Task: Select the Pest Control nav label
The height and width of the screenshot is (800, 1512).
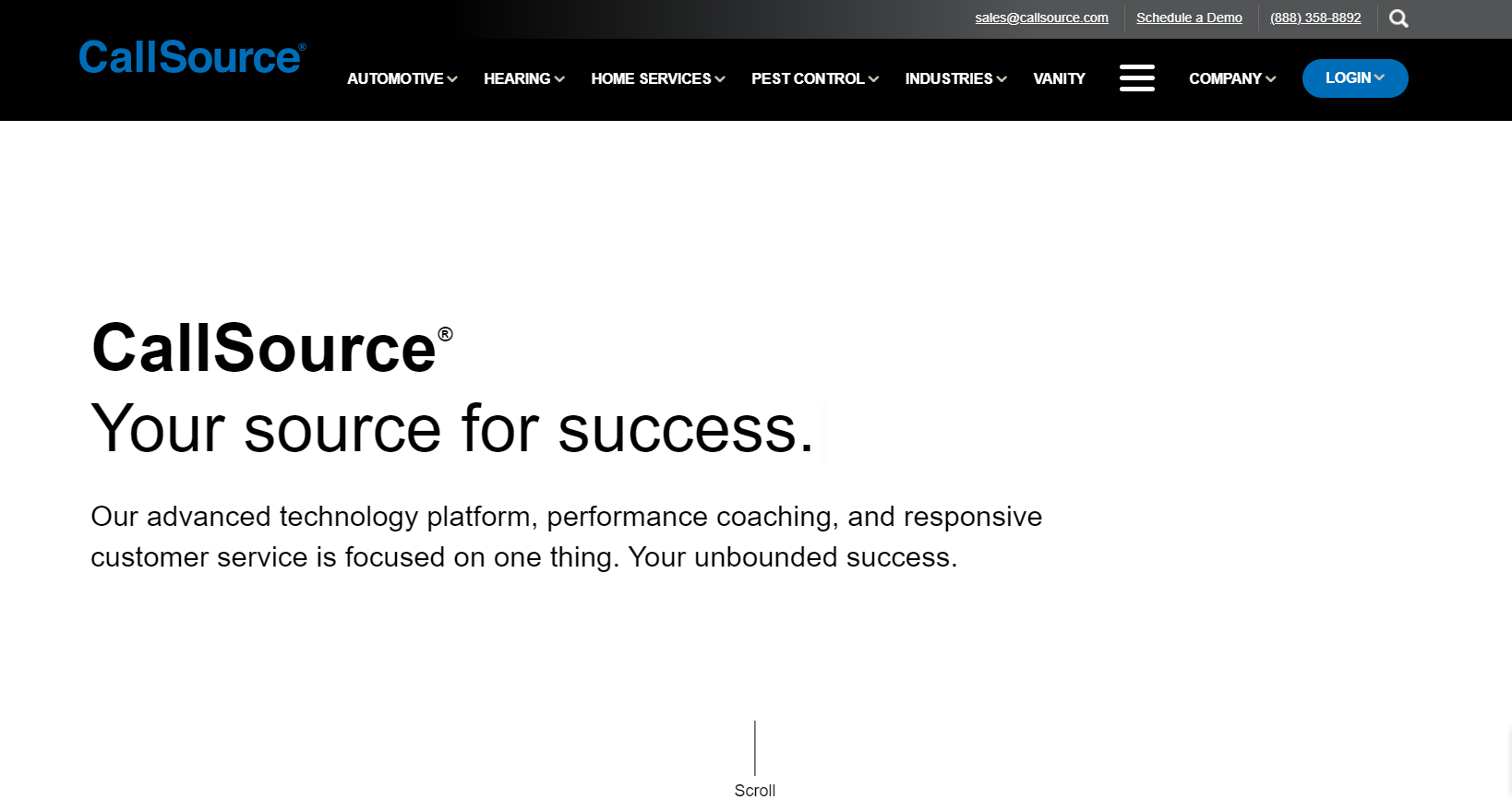Action: tap(808, 78)
